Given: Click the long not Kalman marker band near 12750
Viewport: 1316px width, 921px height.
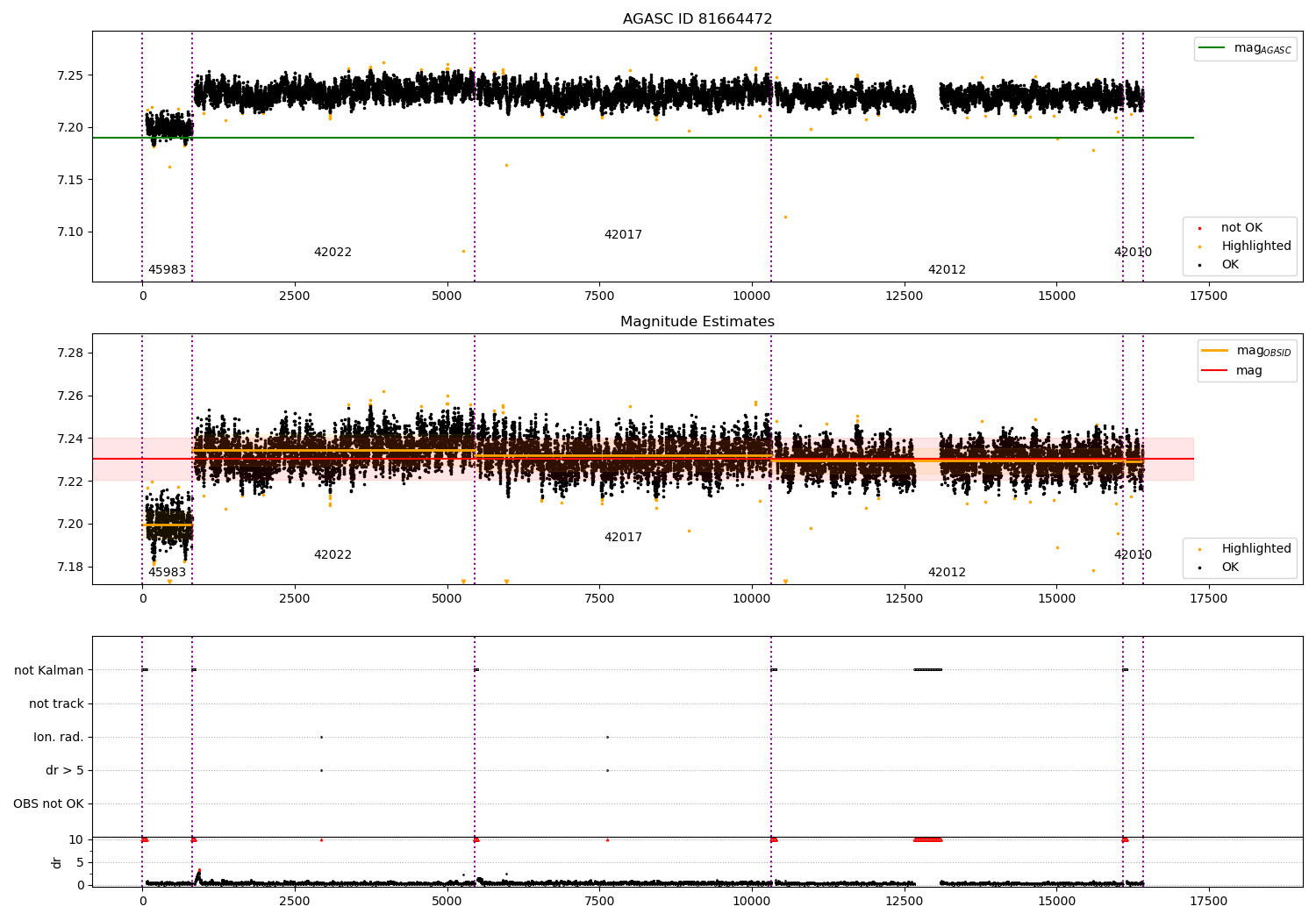Looking at the screenshot, I should [927, 670].
